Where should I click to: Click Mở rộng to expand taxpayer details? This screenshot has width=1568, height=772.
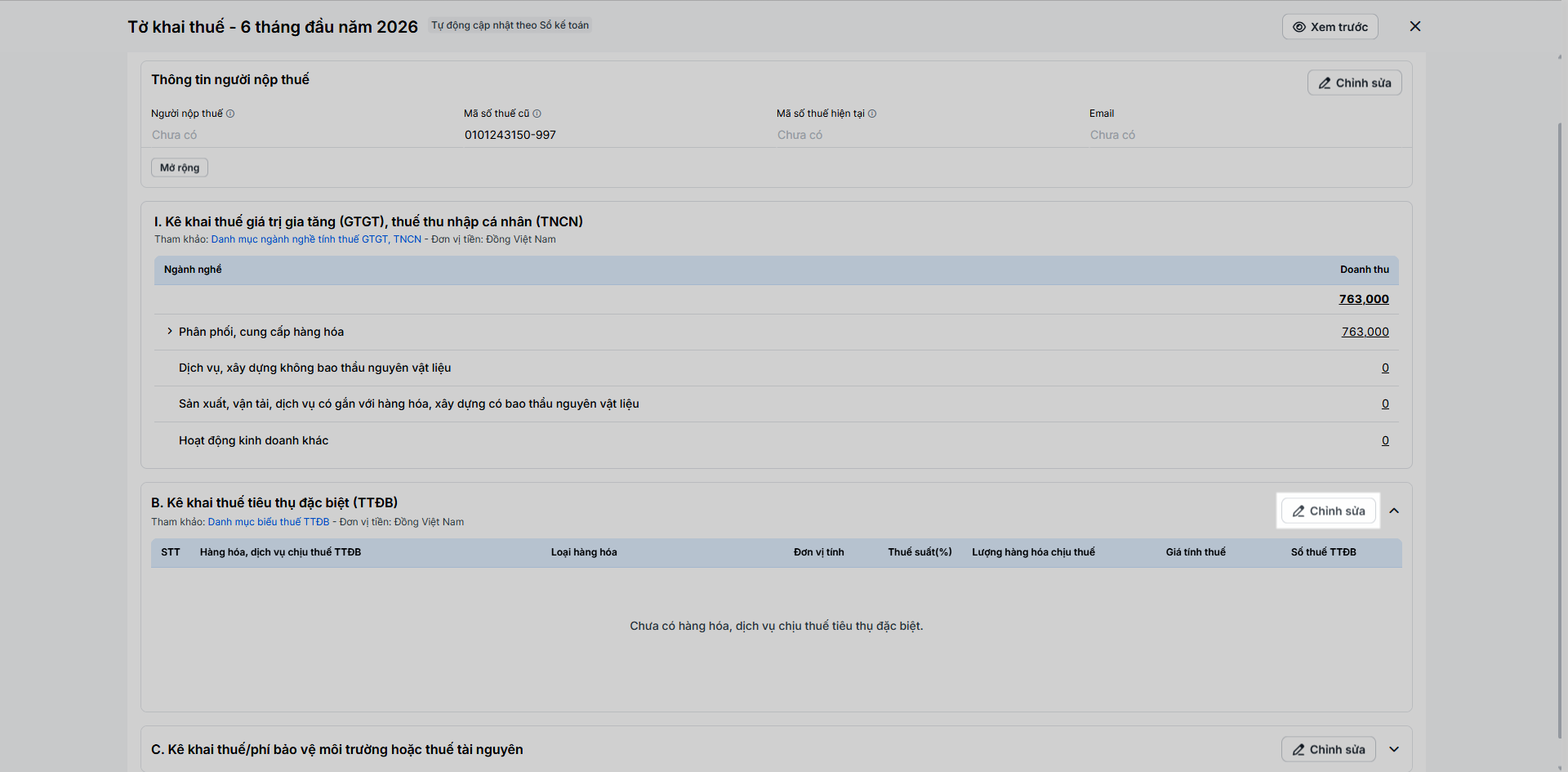[x=180, y=167]
